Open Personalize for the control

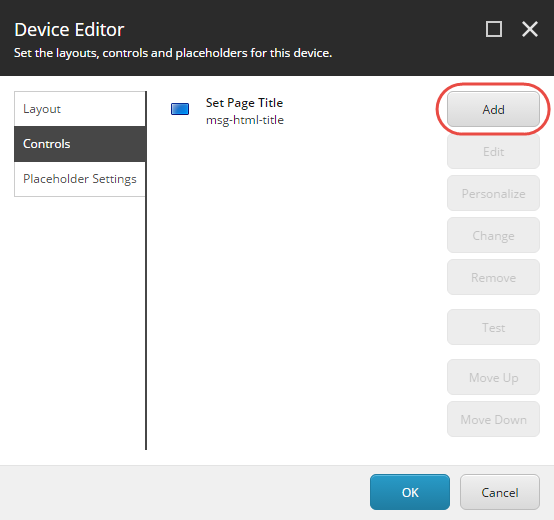click(493, 193)
